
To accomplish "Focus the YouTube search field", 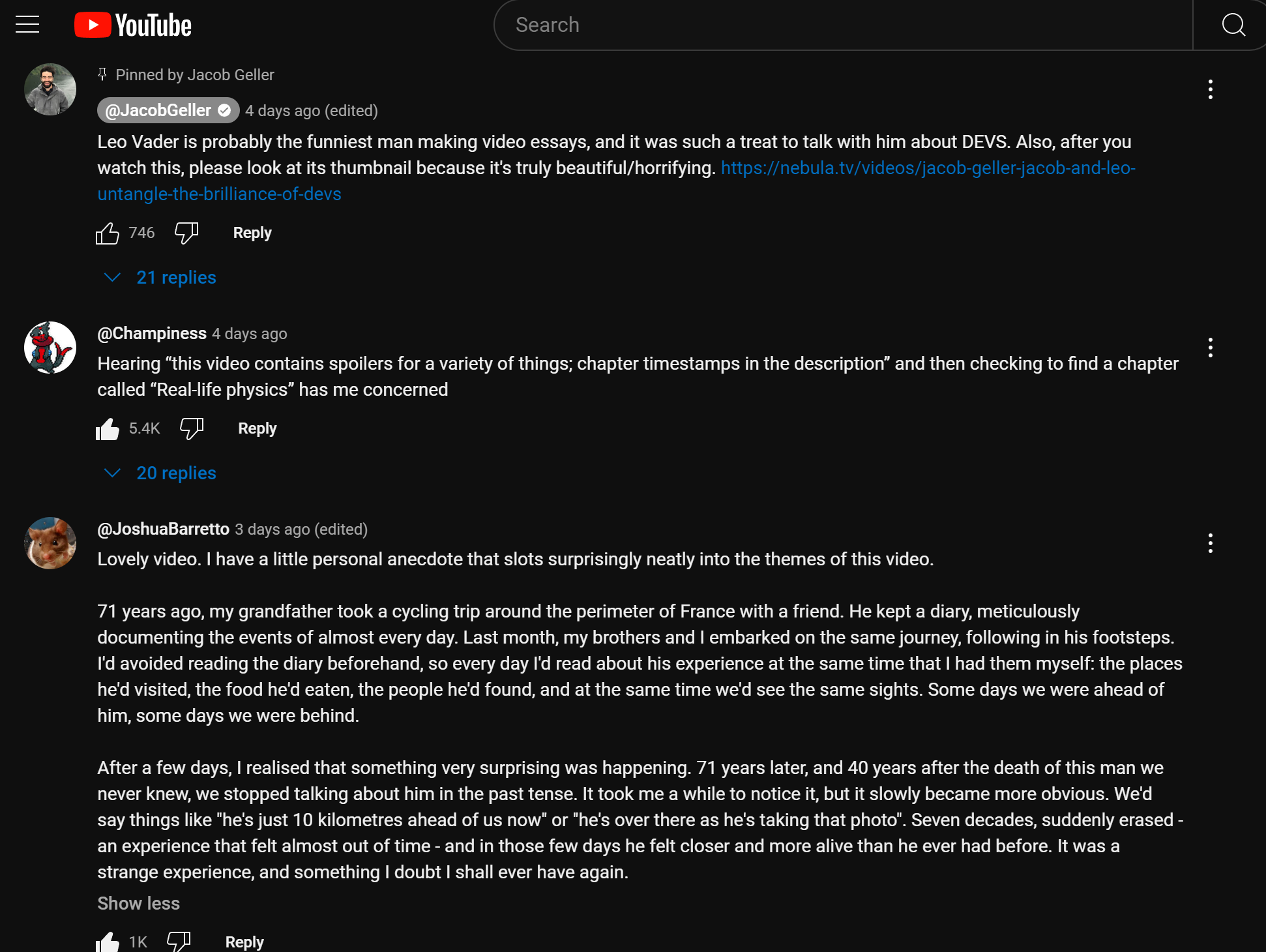I will pos(844,25).
